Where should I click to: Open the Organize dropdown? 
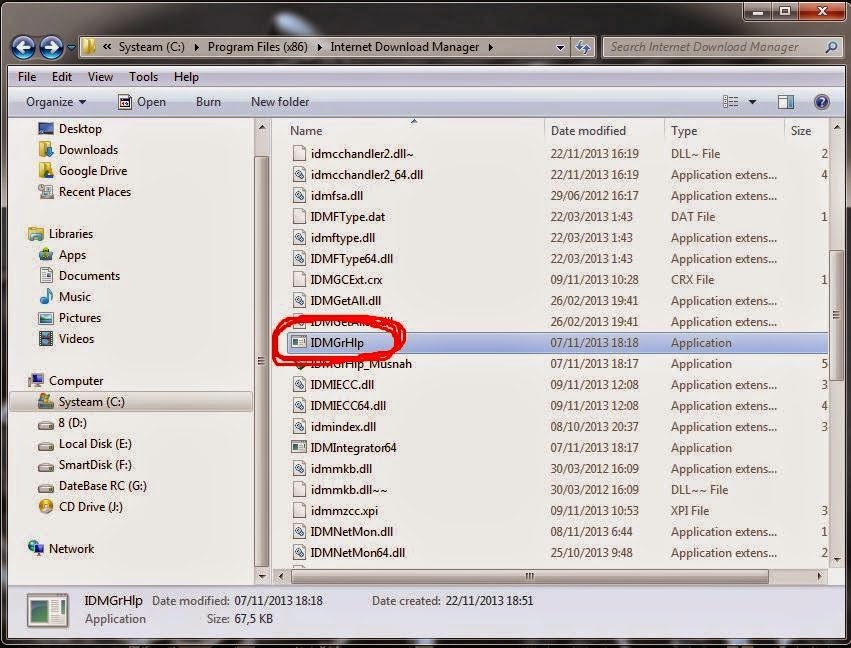(x=56, y=102)
